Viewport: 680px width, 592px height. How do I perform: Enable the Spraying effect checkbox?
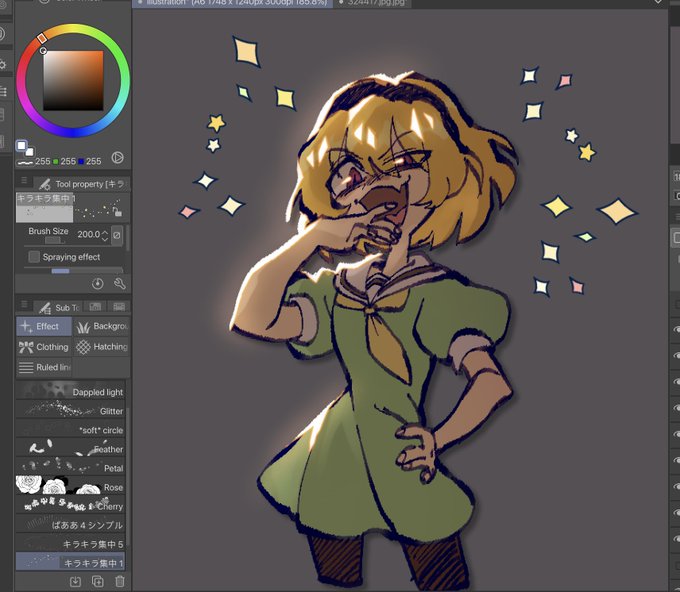(34, 257)
